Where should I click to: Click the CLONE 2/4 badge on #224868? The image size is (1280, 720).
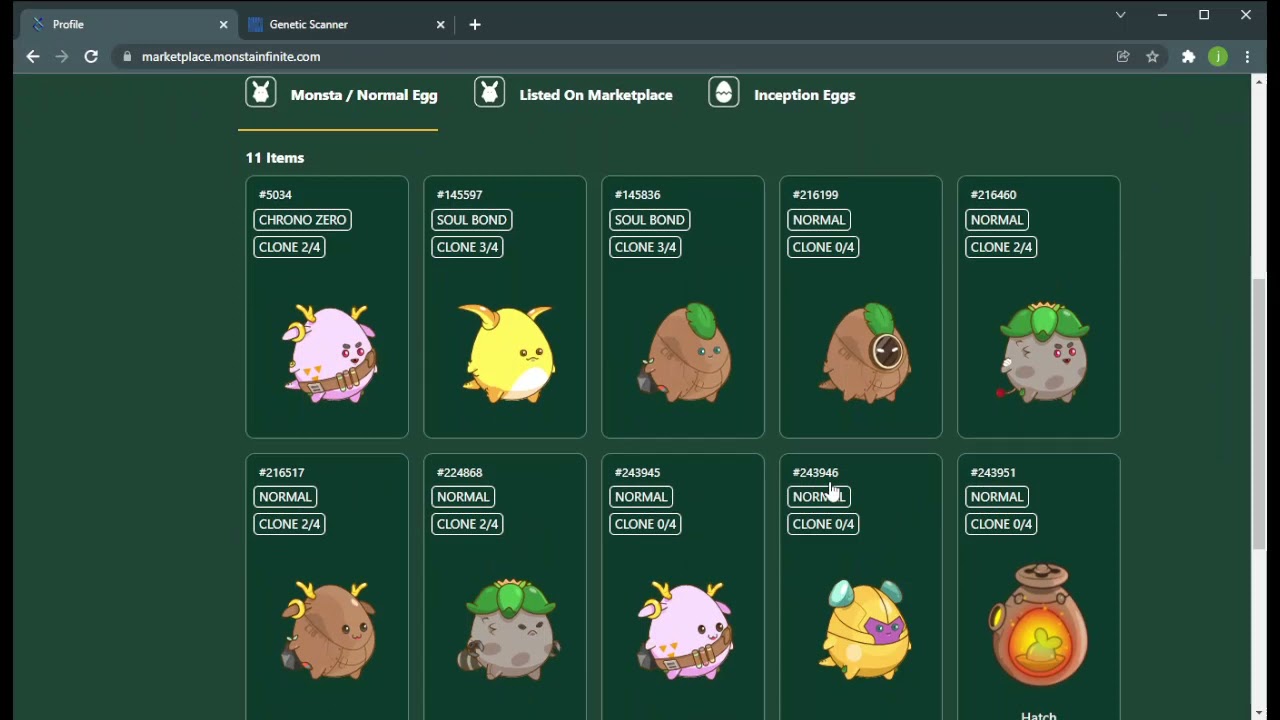point(467,524)
